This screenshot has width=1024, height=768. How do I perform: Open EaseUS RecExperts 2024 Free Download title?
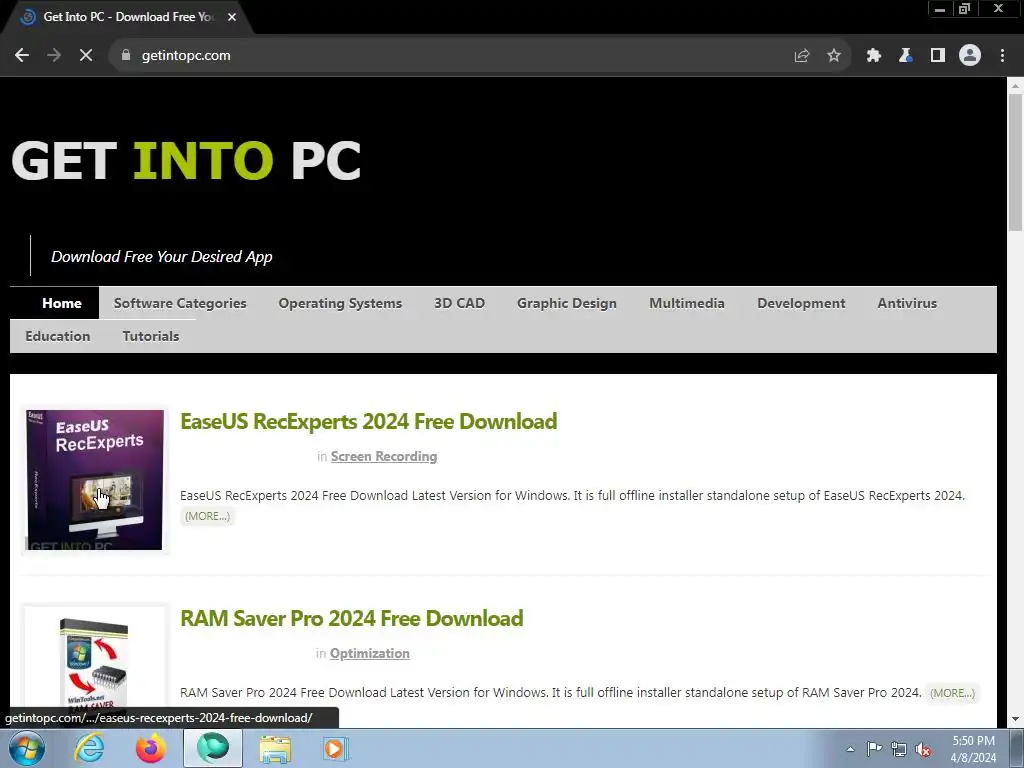tap(368, 421)
